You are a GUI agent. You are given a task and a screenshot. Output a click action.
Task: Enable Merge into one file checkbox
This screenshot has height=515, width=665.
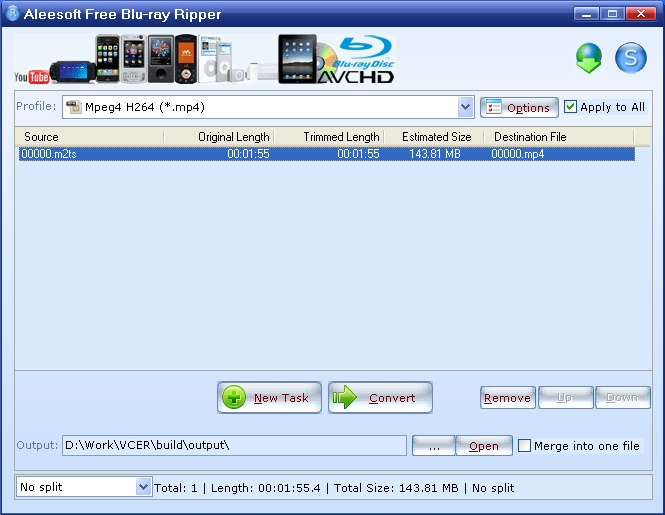[524, 446]
